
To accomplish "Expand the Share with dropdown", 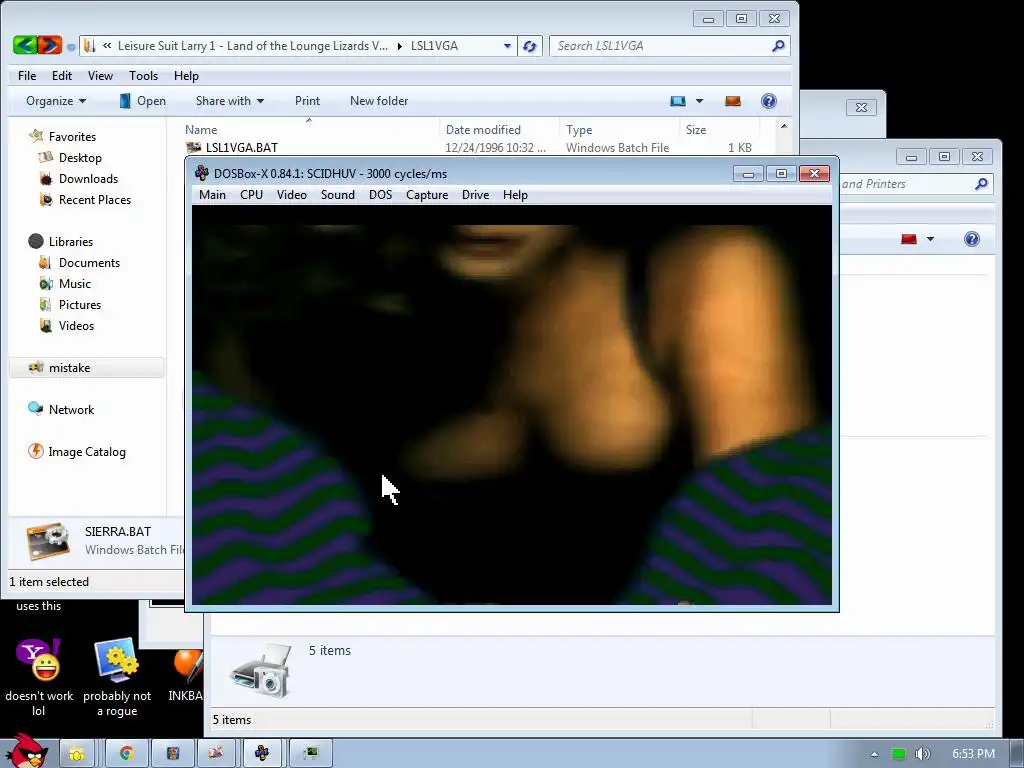I will 230,101.
